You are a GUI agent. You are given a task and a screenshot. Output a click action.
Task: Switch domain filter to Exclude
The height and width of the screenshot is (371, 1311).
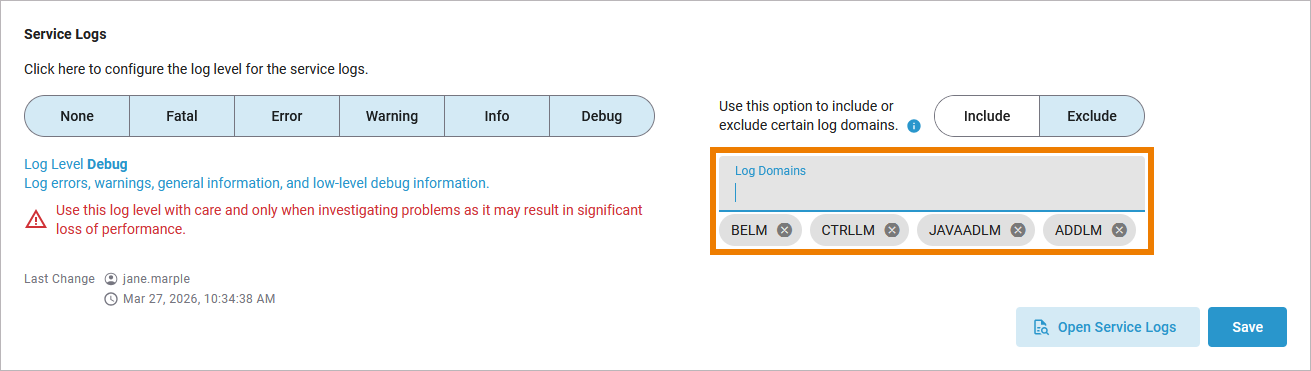(x=1092, y=116)
